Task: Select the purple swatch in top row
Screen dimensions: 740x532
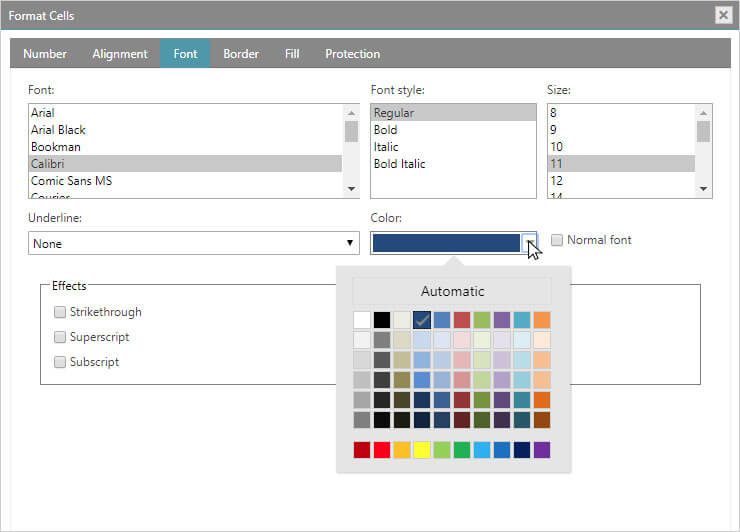Action: coord(502,320)
